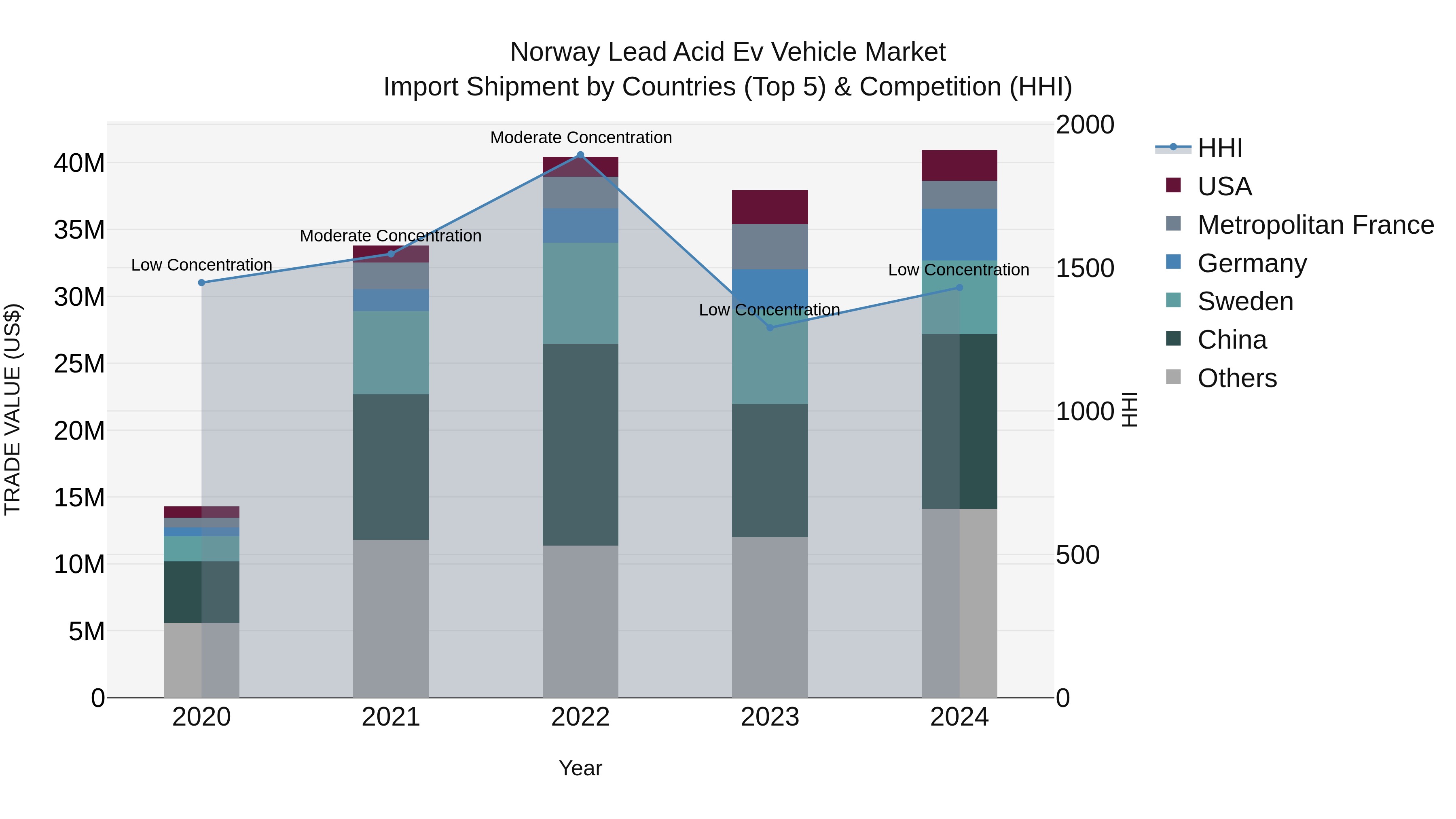
Task: Click the China dark green legend swatch
Action: 1173,338
